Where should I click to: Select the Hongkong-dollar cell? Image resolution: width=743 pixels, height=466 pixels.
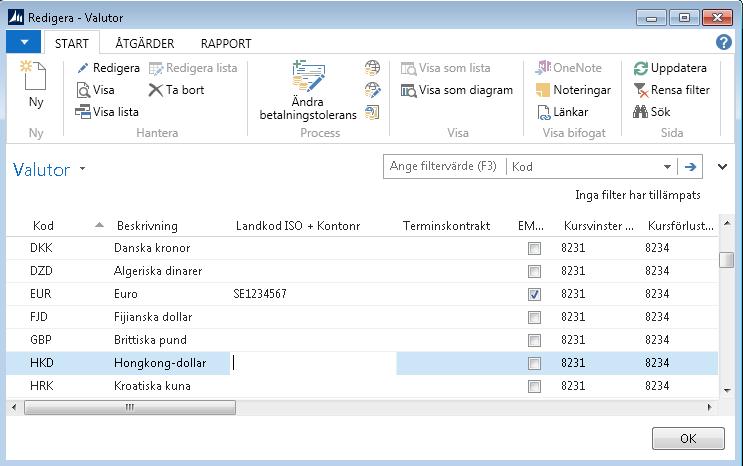pyautogui.click(x=160, y=363)
